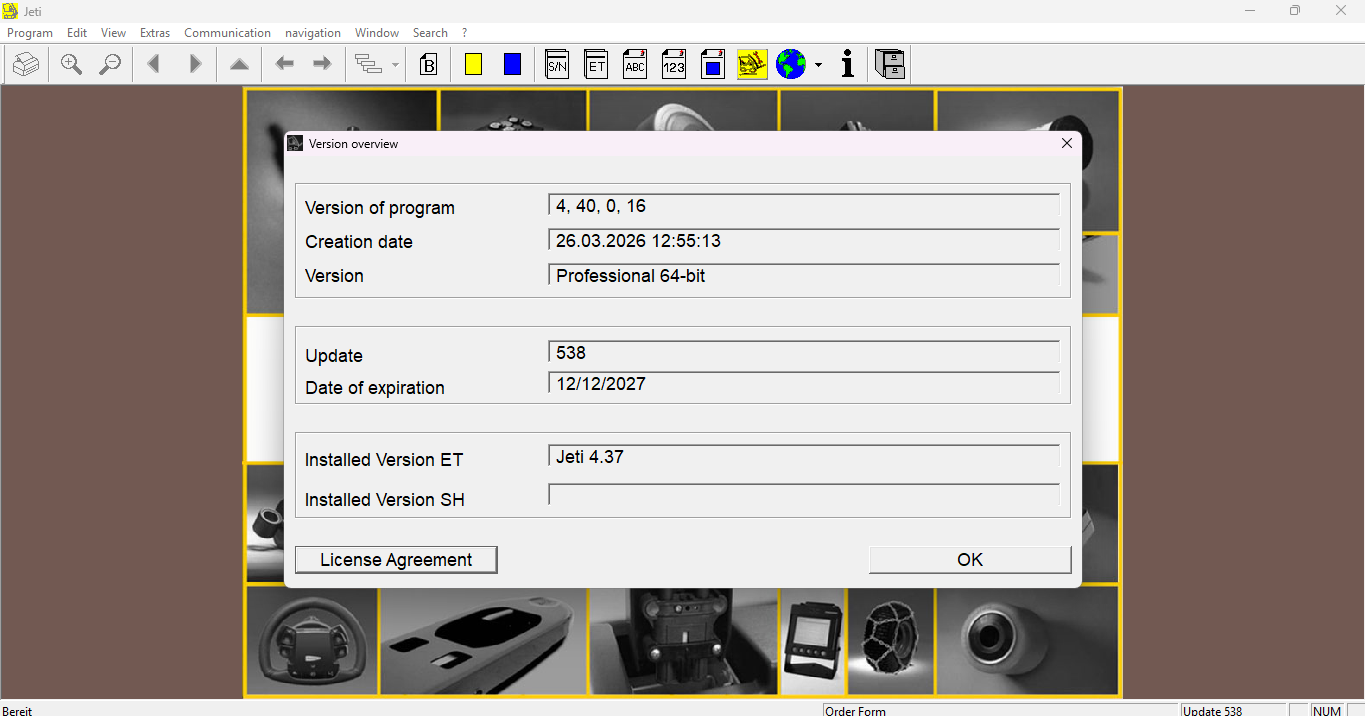Click the zoom in magnifier icon
Viewport: 1365px width, 716px height.
[x=71, y=65]
